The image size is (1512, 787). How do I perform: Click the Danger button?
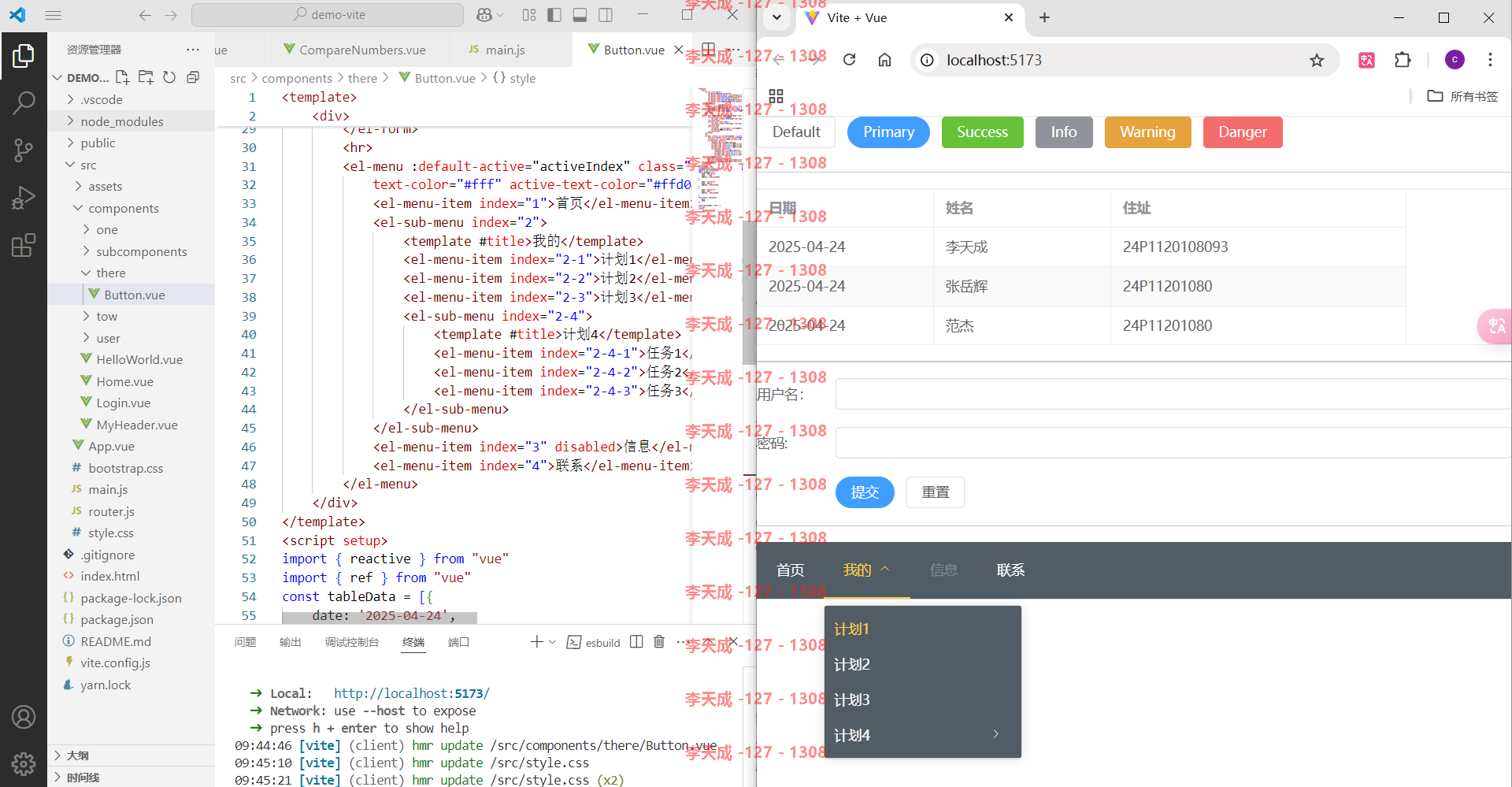pos(1243,132)
